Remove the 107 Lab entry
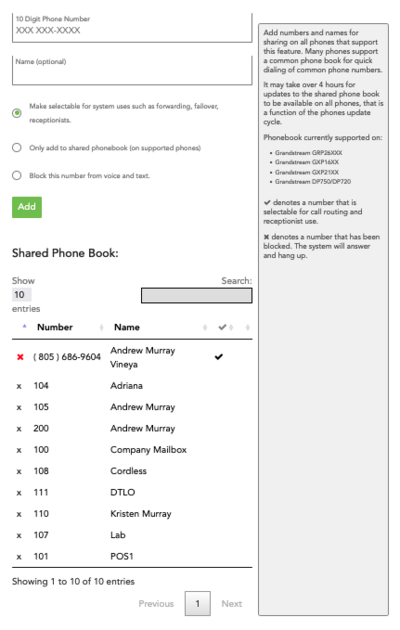The width and height of the screenshot is (400, 630). coord(19,536)
